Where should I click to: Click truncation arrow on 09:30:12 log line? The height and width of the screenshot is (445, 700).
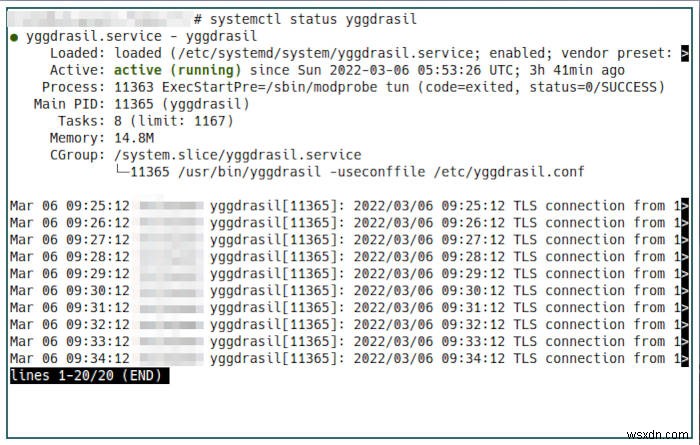684,291
